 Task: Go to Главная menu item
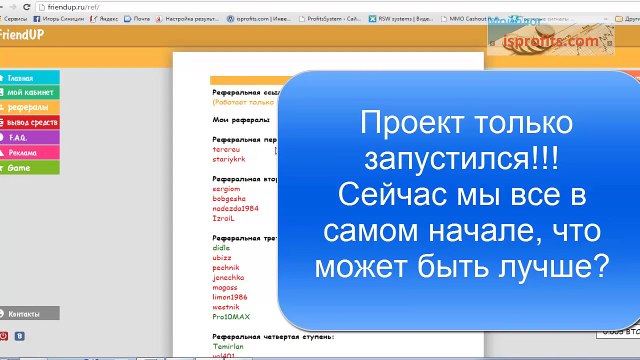point(30,78)
